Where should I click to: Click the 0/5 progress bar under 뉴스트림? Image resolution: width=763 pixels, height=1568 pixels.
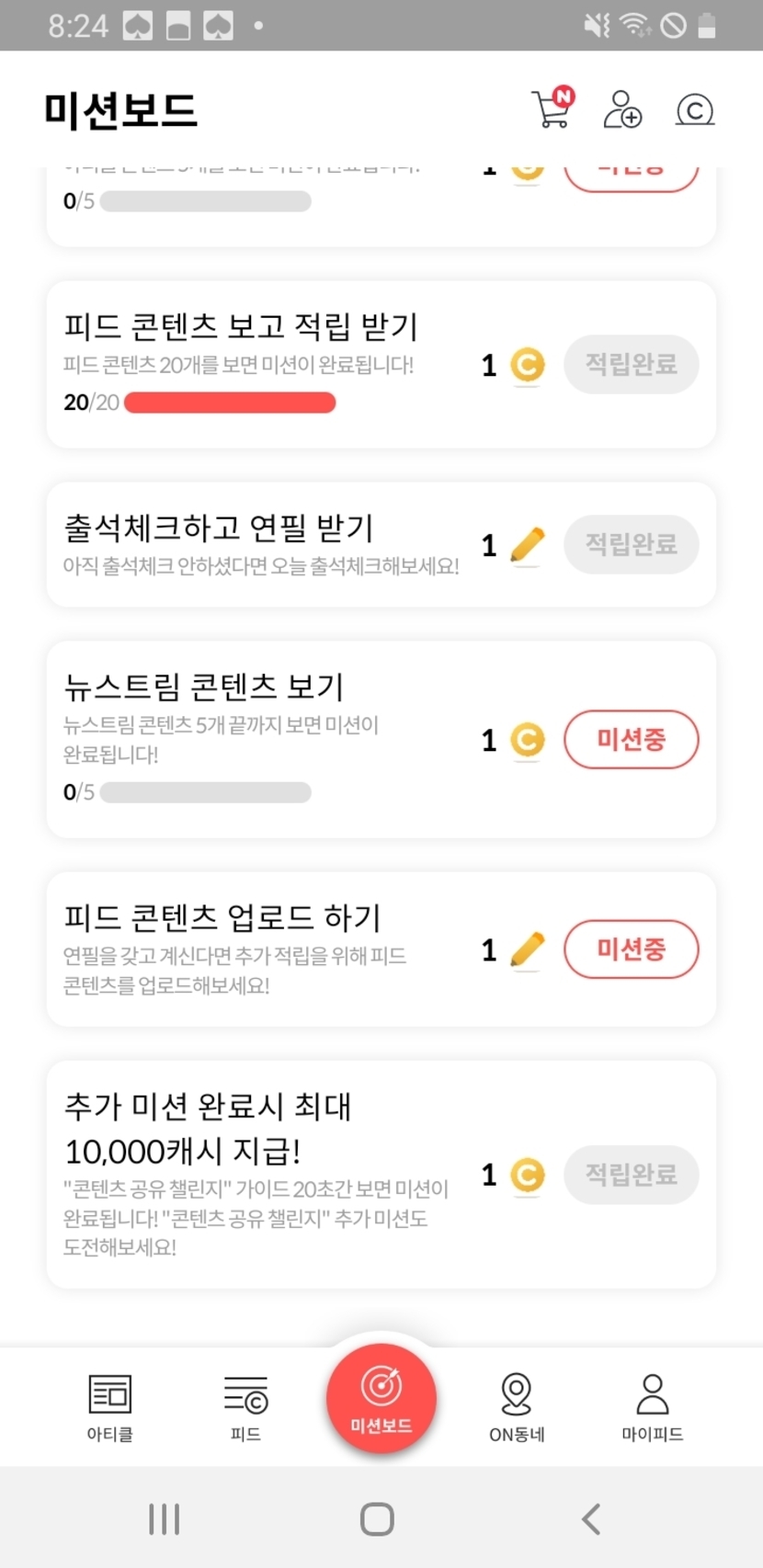point(205,792)
